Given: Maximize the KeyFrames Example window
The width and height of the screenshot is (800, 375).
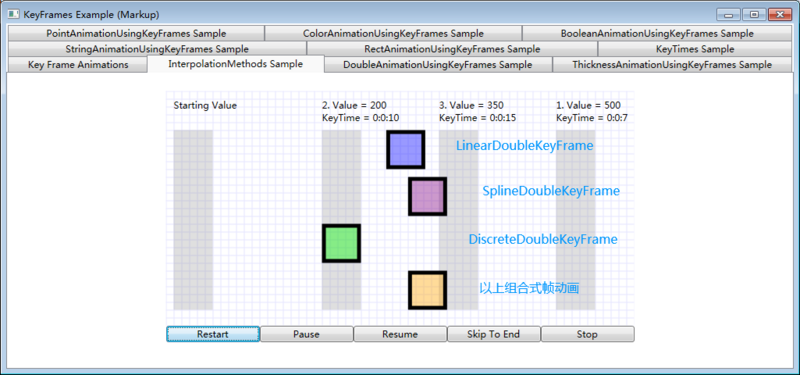Looking at the screenshot, I should 754,15.
